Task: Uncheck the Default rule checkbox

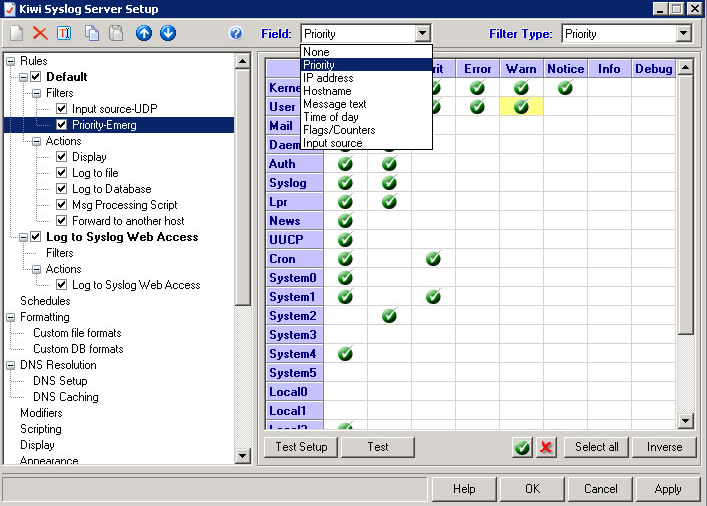Action: coord(36,77)
